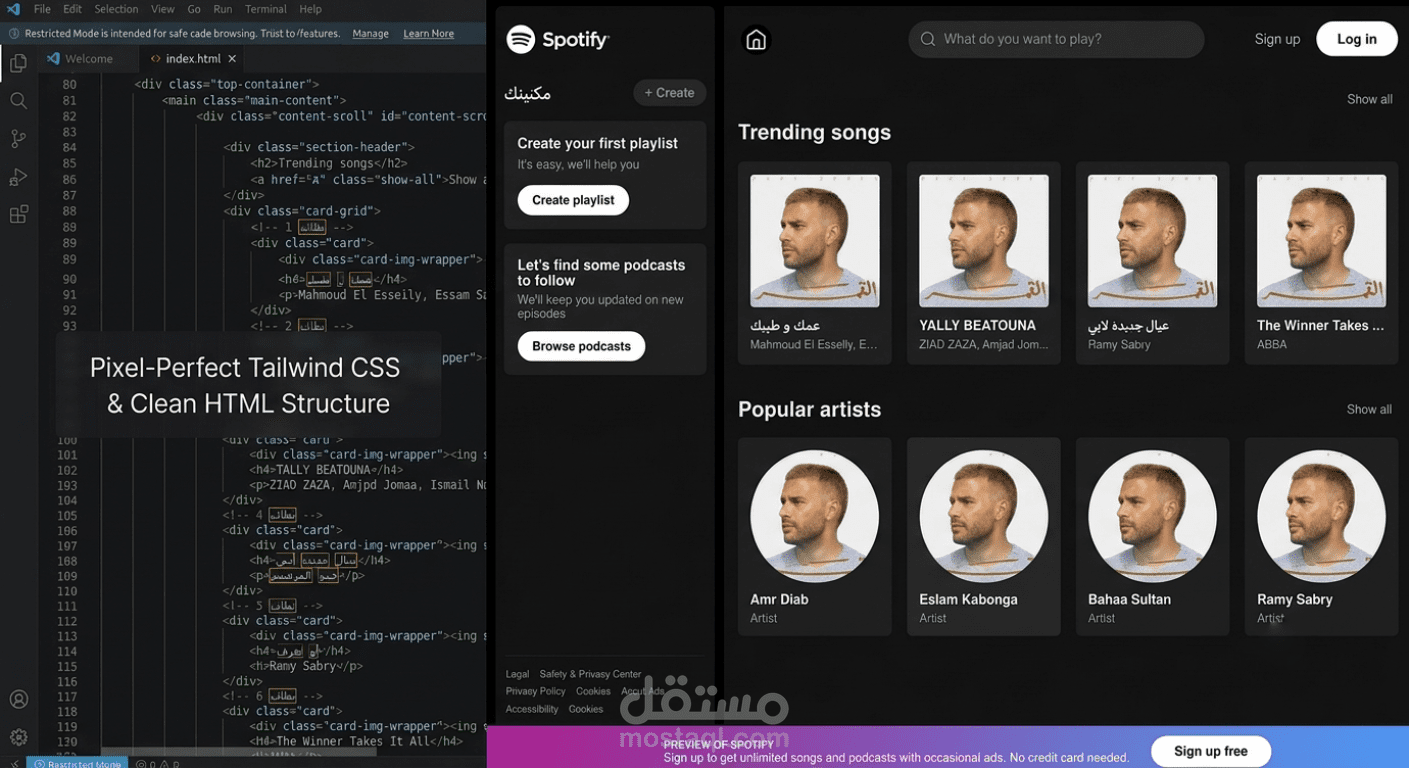Click the Sign up link

tap(1277, 39)
